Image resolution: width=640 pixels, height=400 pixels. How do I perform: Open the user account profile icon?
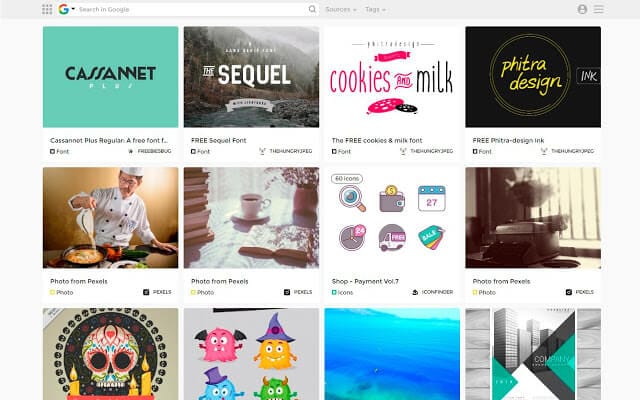[582, 9]
